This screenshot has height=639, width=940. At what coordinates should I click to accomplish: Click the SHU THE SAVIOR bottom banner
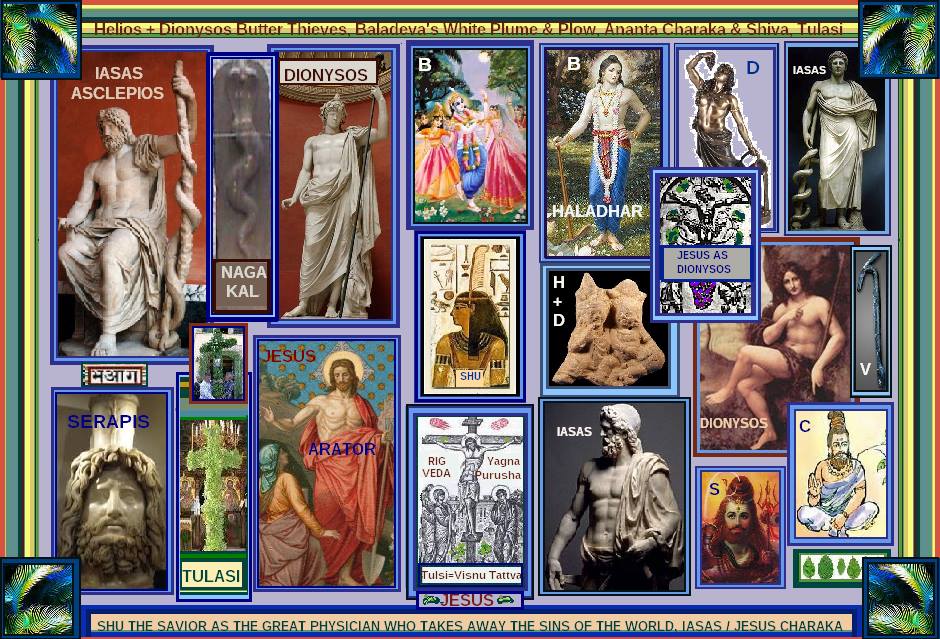470,625
